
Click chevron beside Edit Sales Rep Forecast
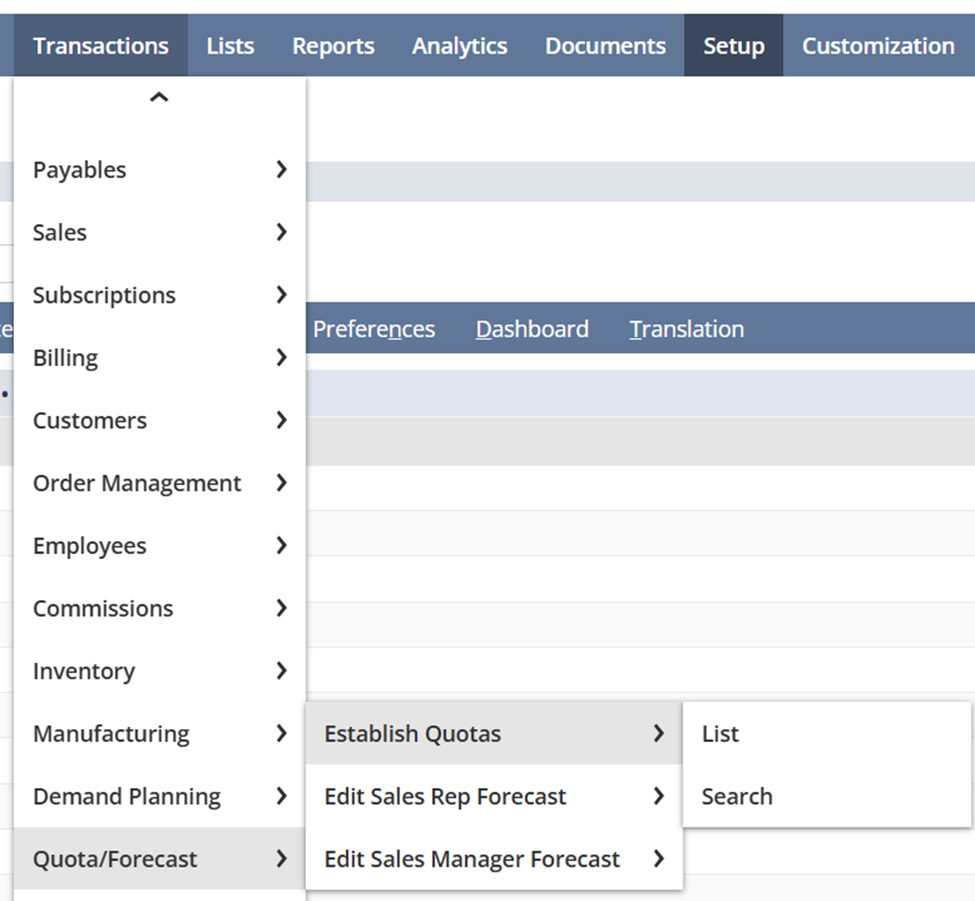click(658, 796)
